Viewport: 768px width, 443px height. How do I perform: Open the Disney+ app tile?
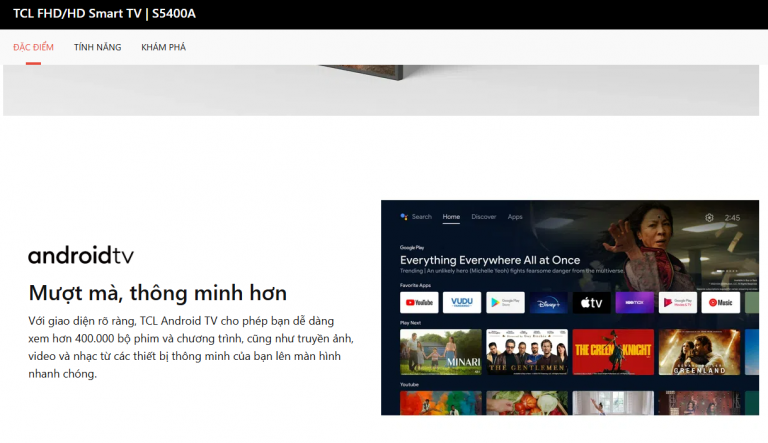point(548,302)
